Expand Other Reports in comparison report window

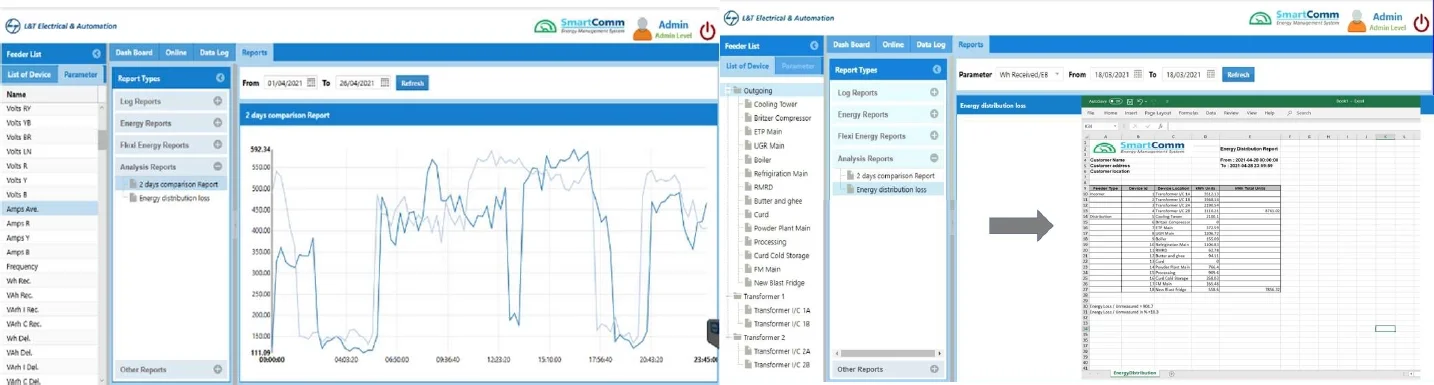click(x=217, y=369)
